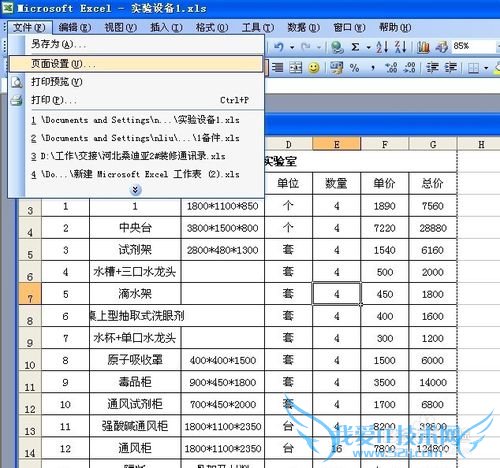Open the 插入 (Insert) menu
The image size is (500, 468).
tap(166, 27)
